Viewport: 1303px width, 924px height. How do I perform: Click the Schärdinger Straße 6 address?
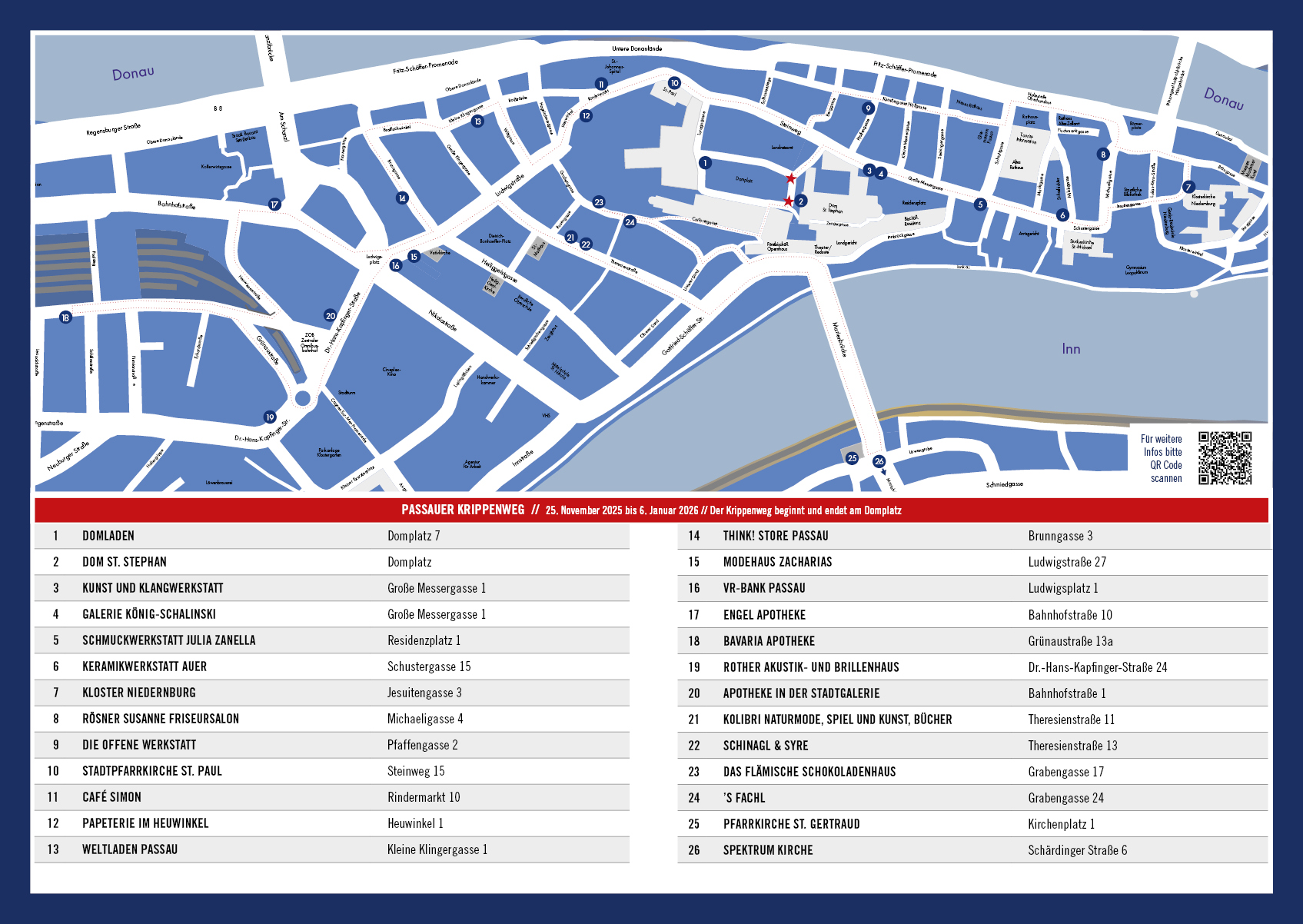[x=1077, y=850]
